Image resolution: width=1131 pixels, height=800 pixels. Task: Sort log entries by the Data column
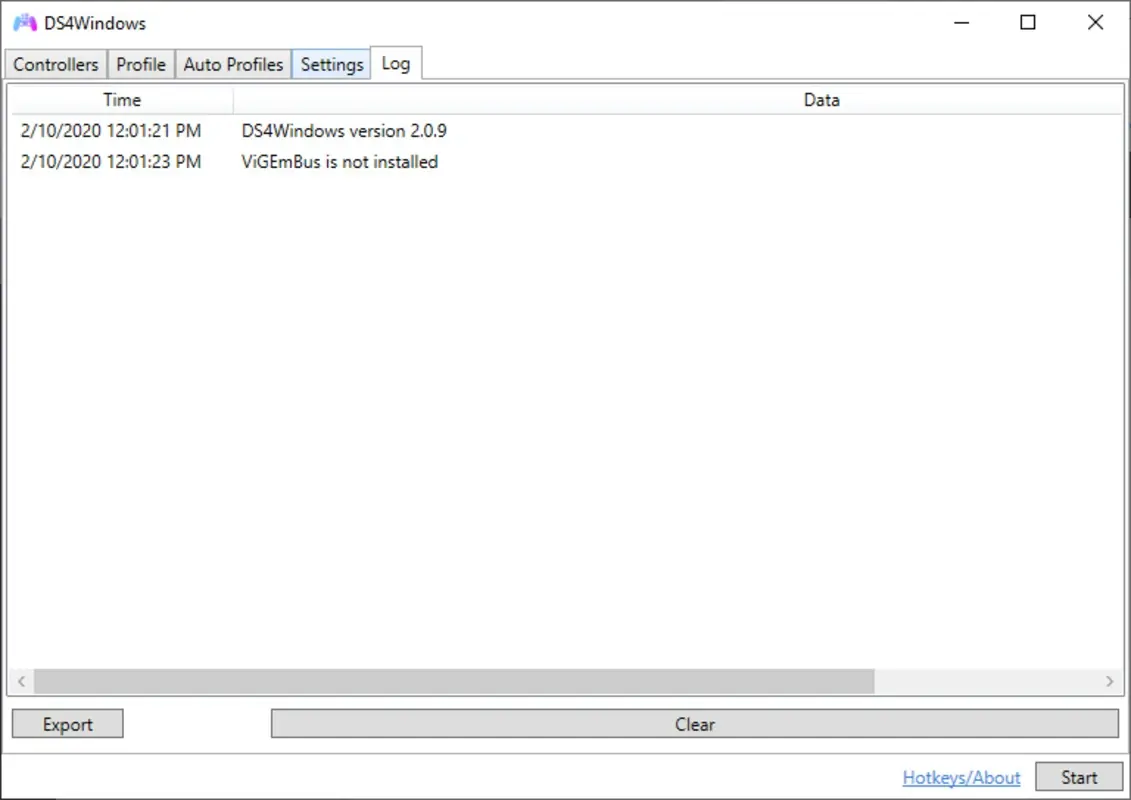821,99
